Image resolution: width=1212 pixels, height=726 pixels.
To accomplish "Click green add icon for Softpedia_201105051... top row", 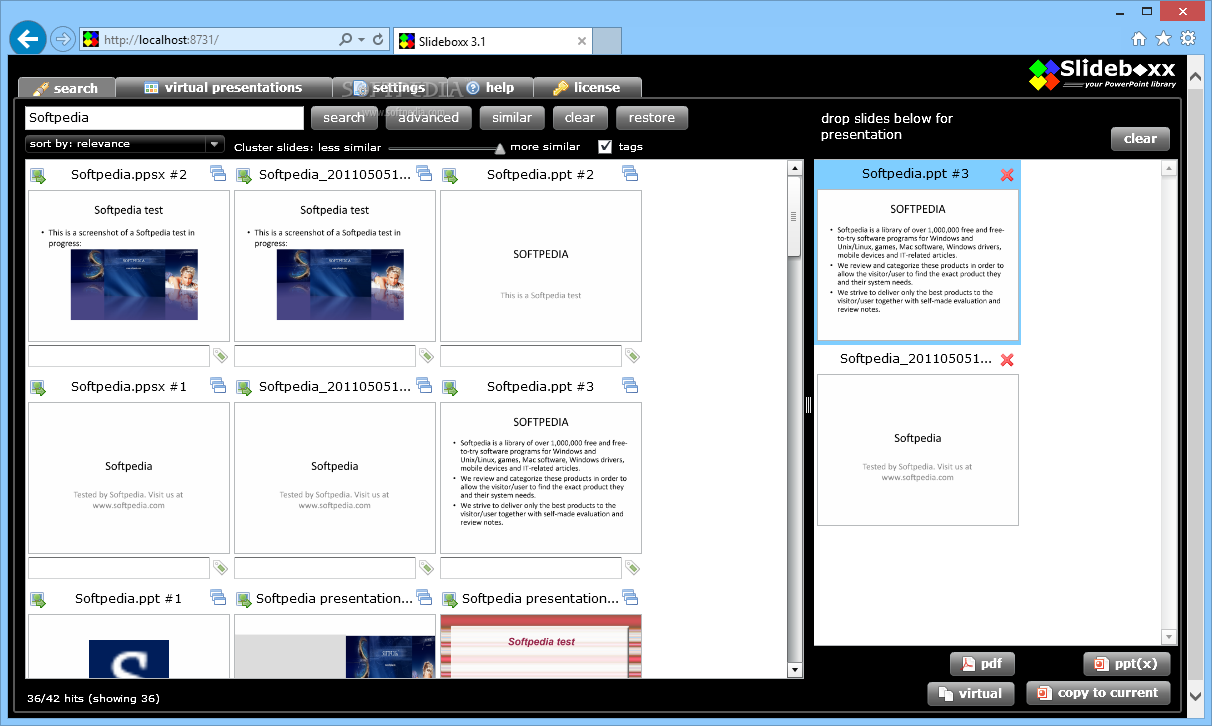I will point(244,176).
